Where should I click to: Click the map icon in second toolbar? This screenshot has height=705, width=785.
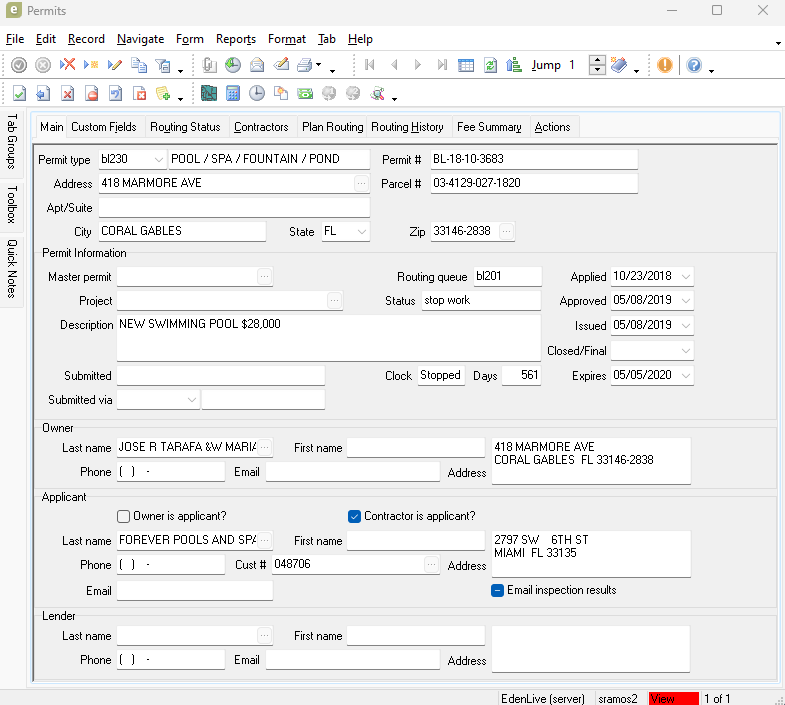click(209, 94)
